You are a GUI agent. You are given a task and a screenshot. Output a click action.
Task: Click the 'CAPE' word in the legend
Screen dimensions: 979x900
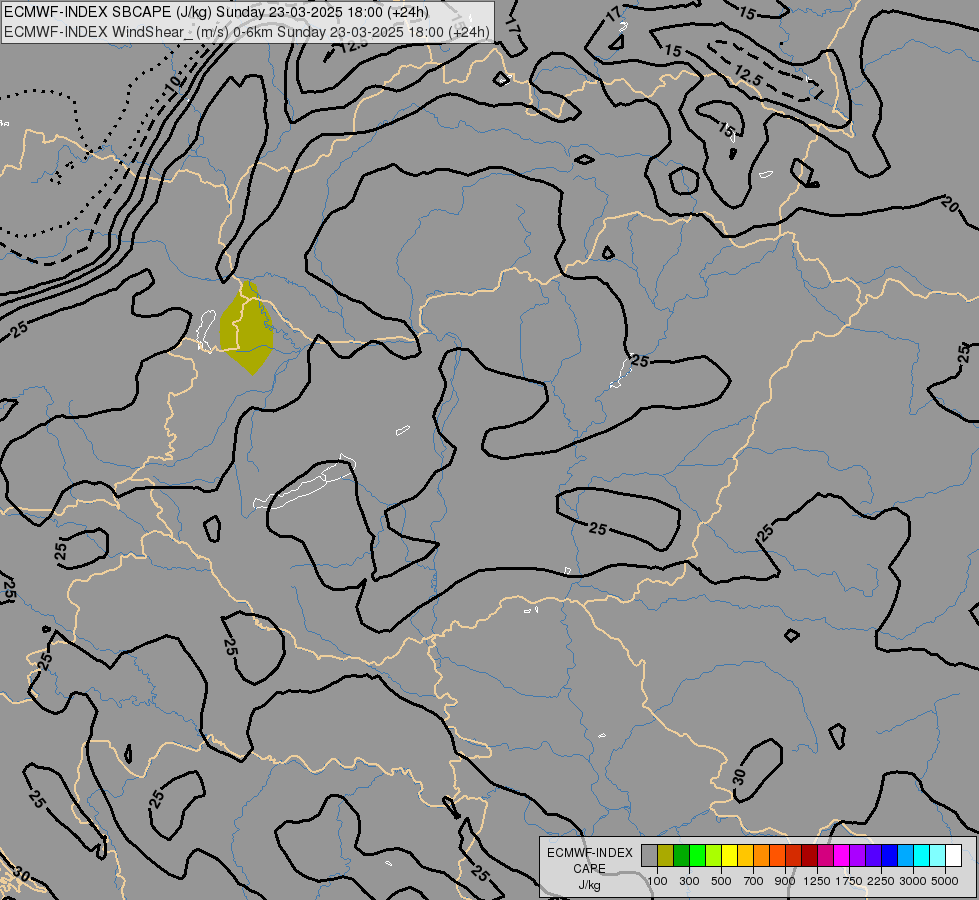[x=589, y=869]
